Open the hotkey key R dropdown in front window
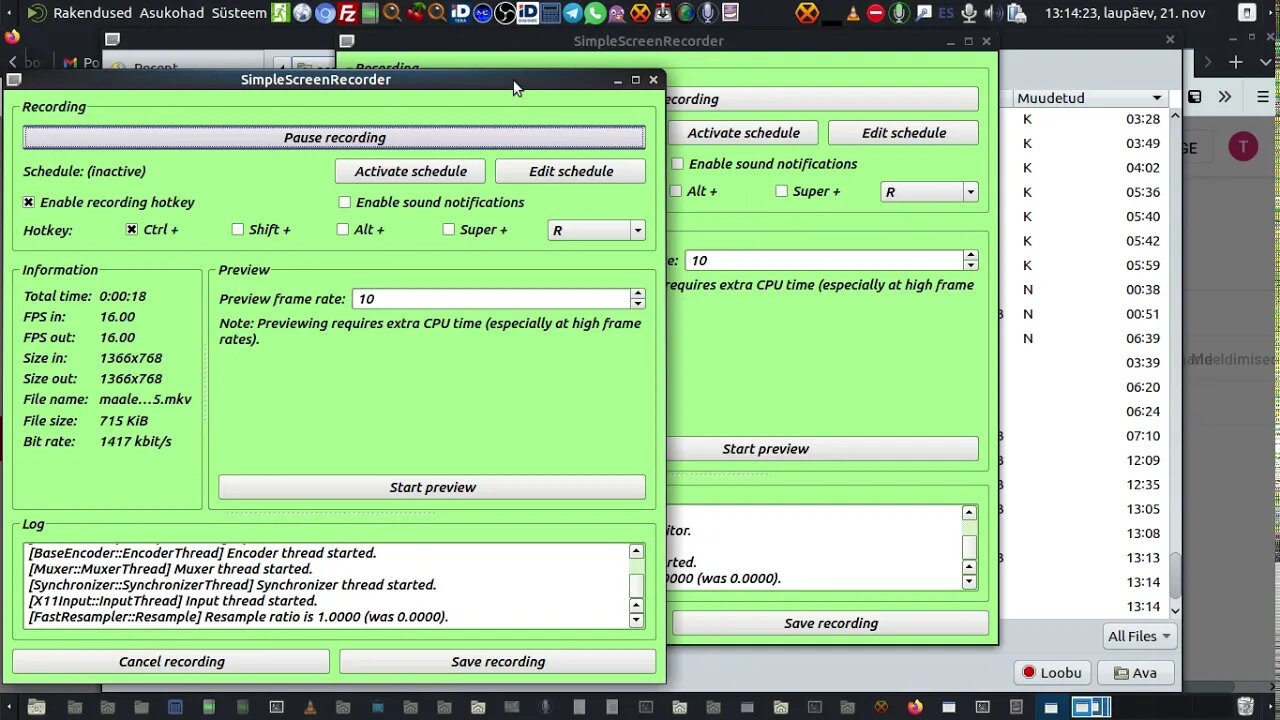1280x720 pixels. (597, 230)
